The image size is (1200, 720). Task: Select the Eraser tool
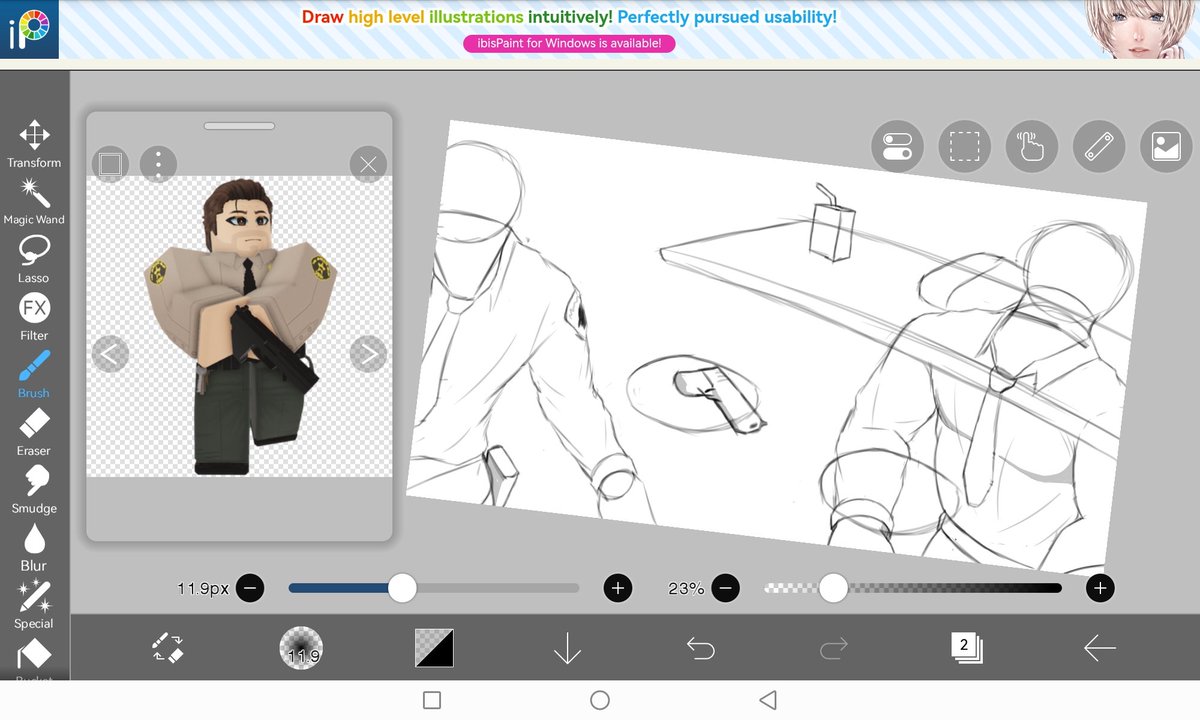tap(34, 432)
